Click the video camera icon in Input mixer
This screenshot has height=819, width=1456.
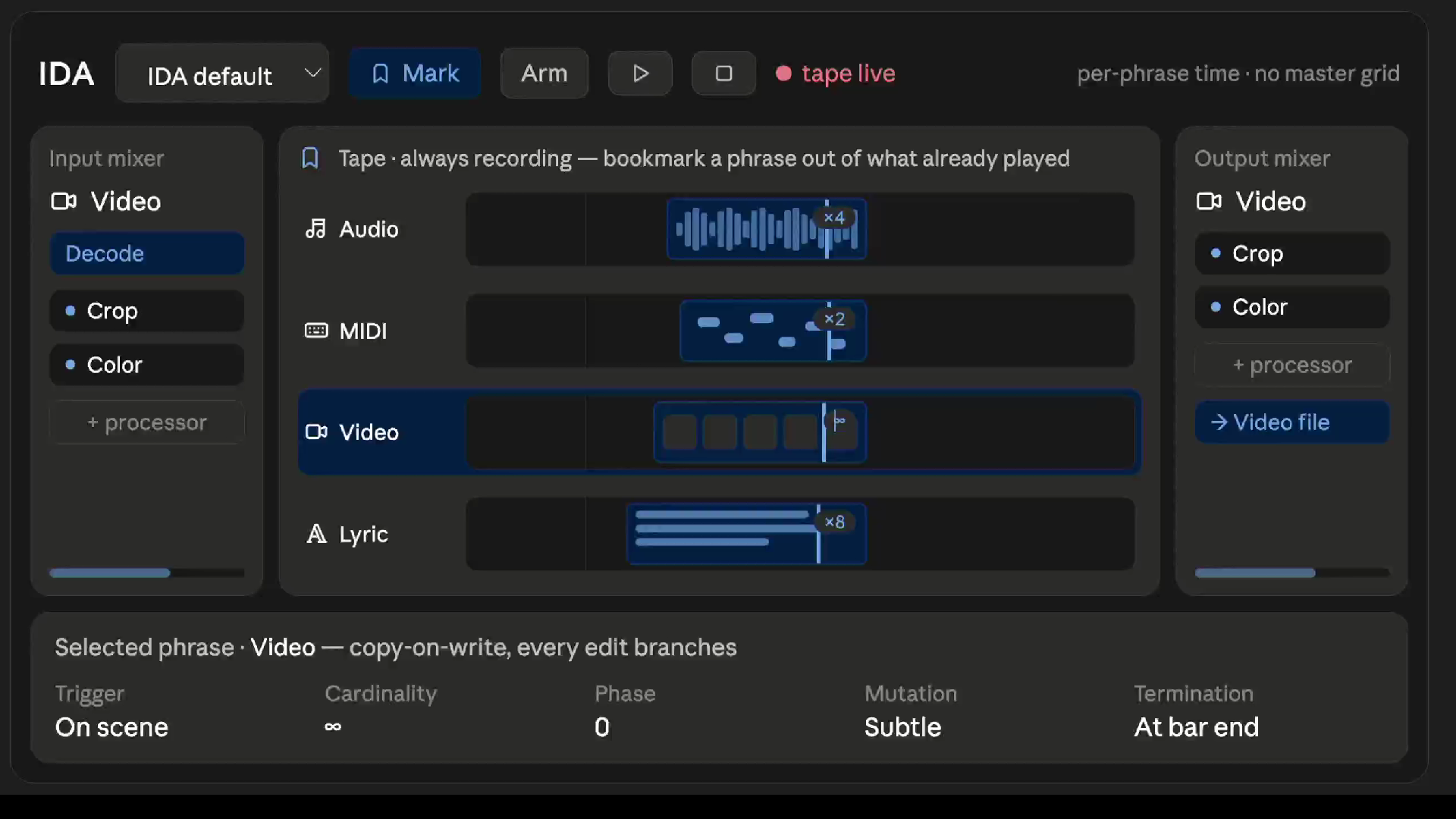tap(64, 201)
